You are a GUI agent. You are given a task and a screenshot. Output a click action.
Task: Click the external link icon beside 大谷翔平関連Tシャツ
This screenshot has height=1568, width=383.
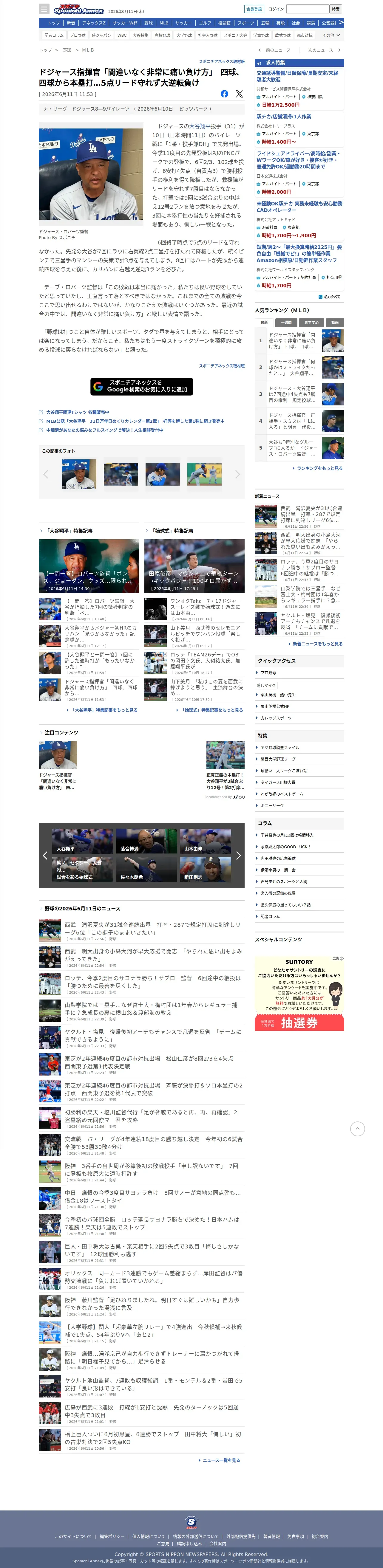pyautogui.click(x=41, y=412)
